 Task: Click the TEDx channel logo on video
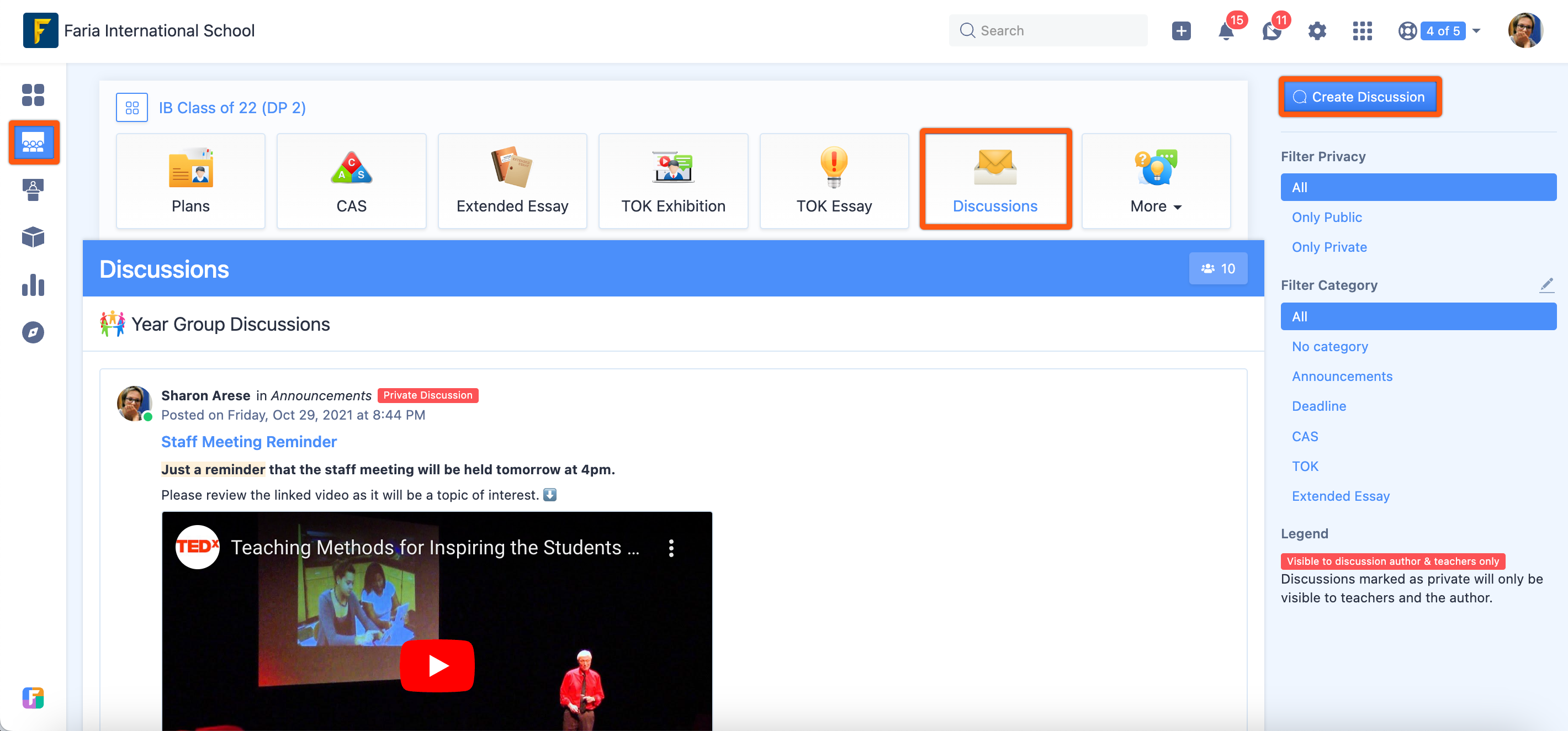(197, 547)
